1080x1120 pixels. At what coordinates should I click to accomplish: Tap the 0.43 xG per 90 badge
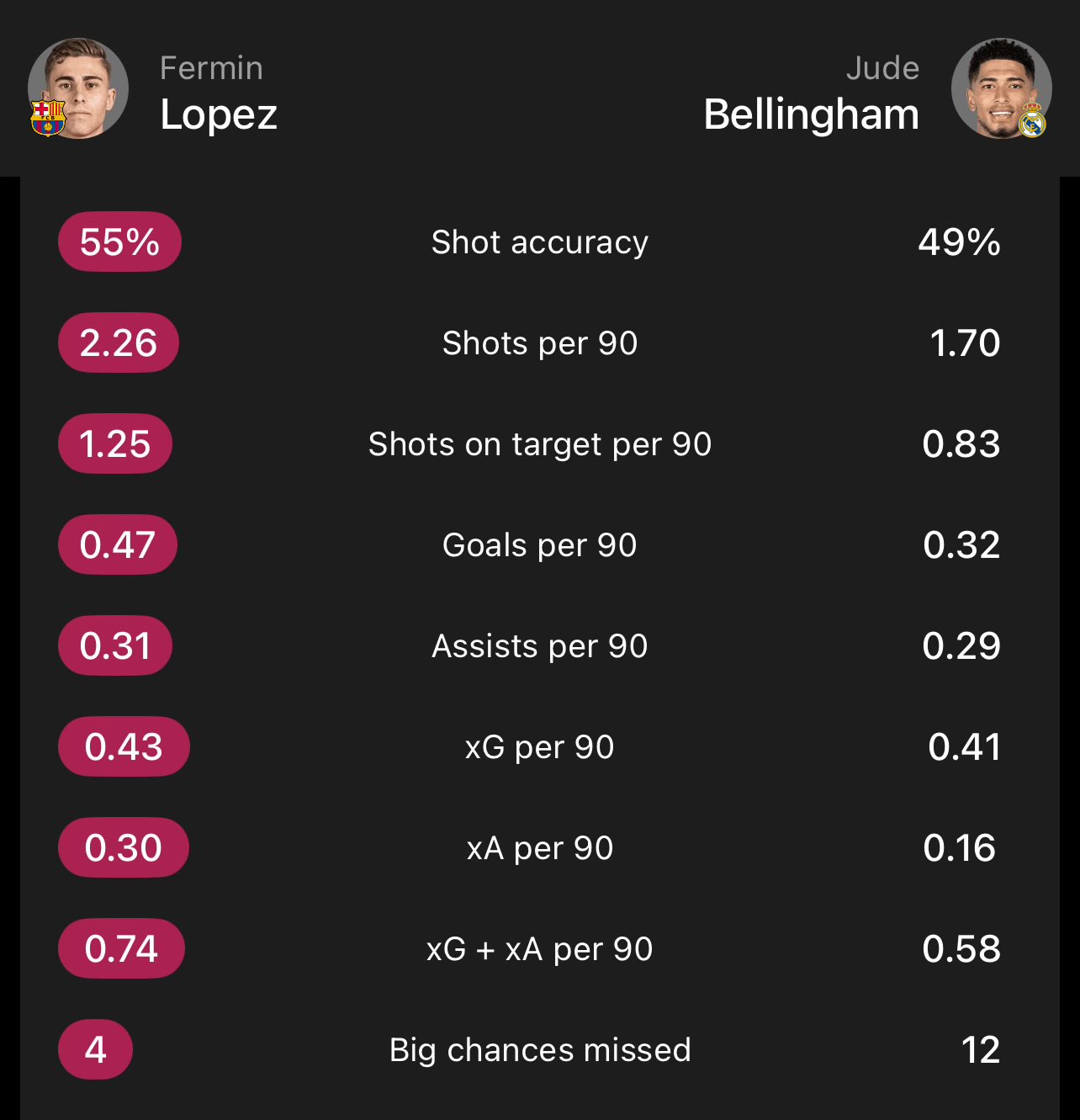tap(124, 746)
